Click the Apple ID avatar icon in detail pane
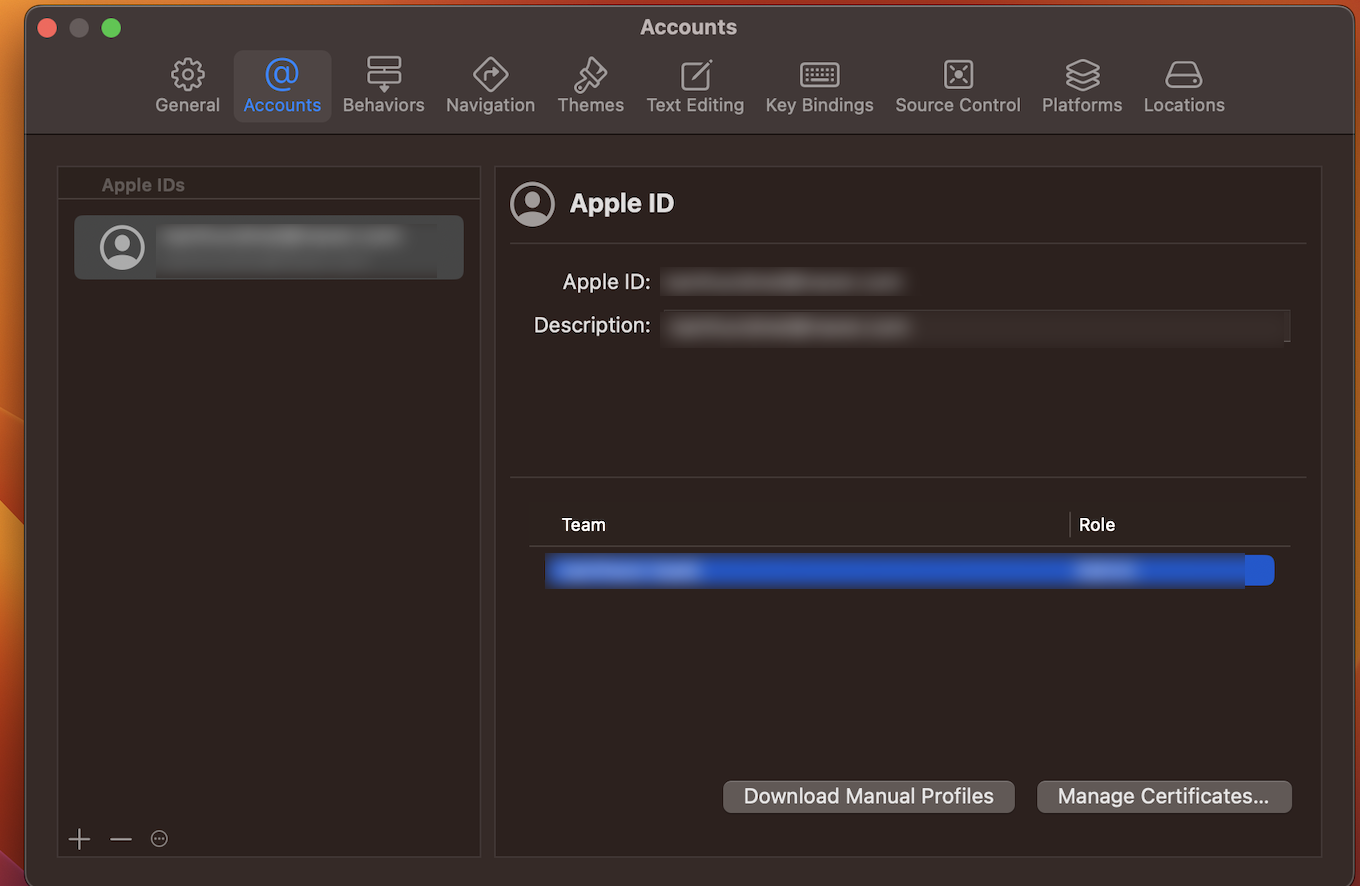This screenshot has width=1360, height=886. tap(532, 204)
